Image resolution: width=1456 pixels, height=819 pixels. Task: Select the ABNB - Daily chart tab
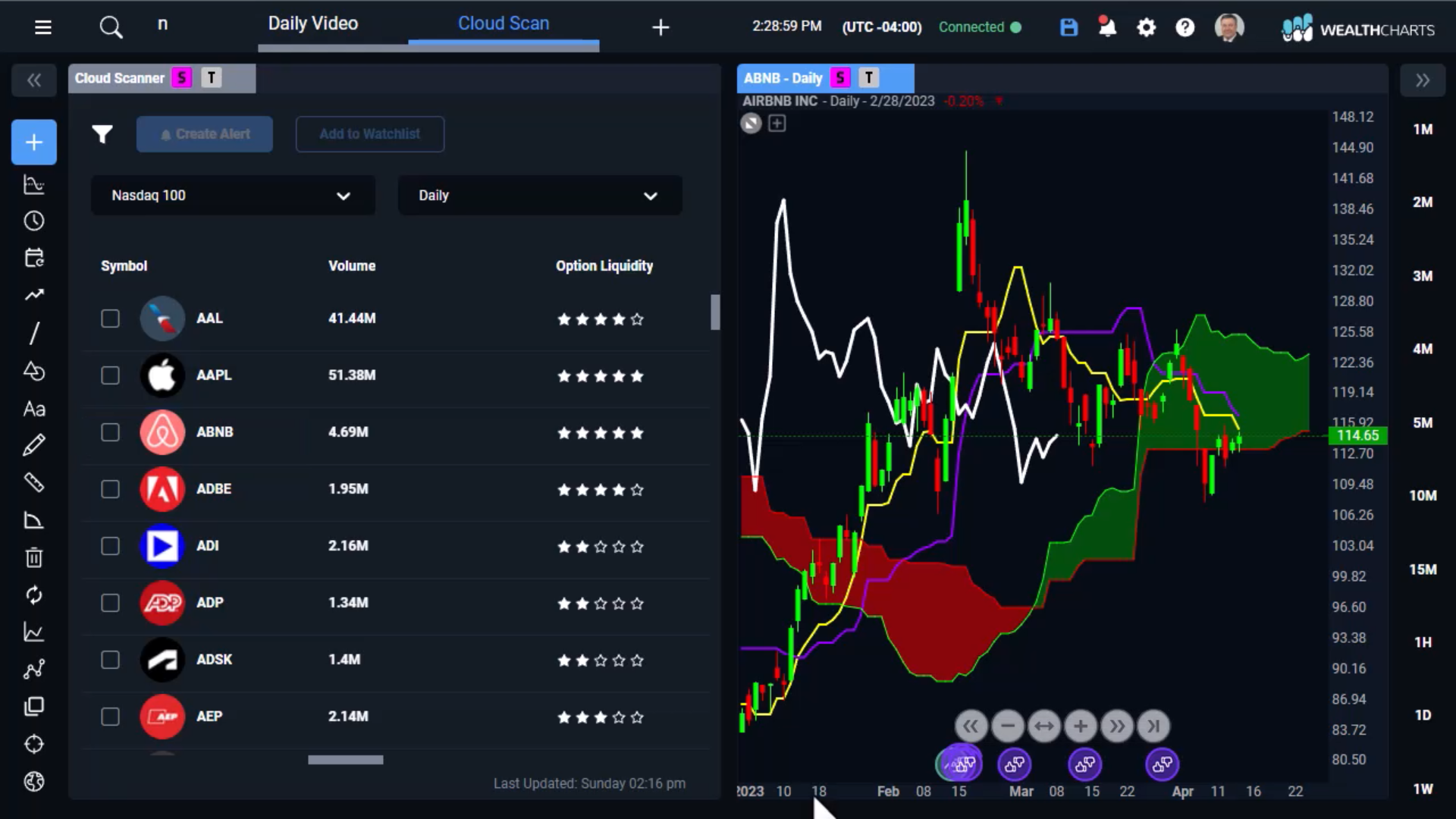783,78
